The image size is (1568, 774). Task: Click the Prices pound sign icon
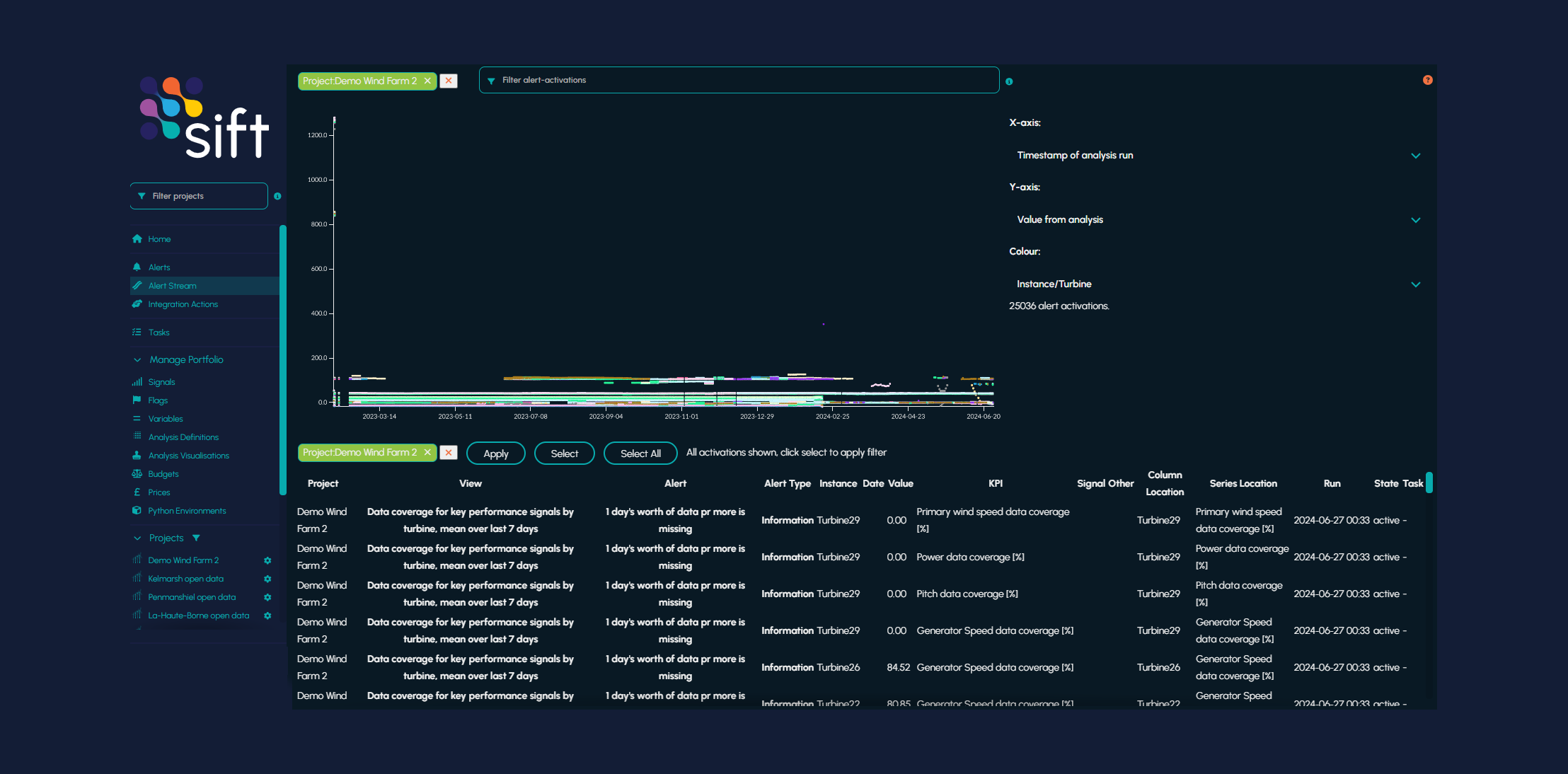[137, 492]
